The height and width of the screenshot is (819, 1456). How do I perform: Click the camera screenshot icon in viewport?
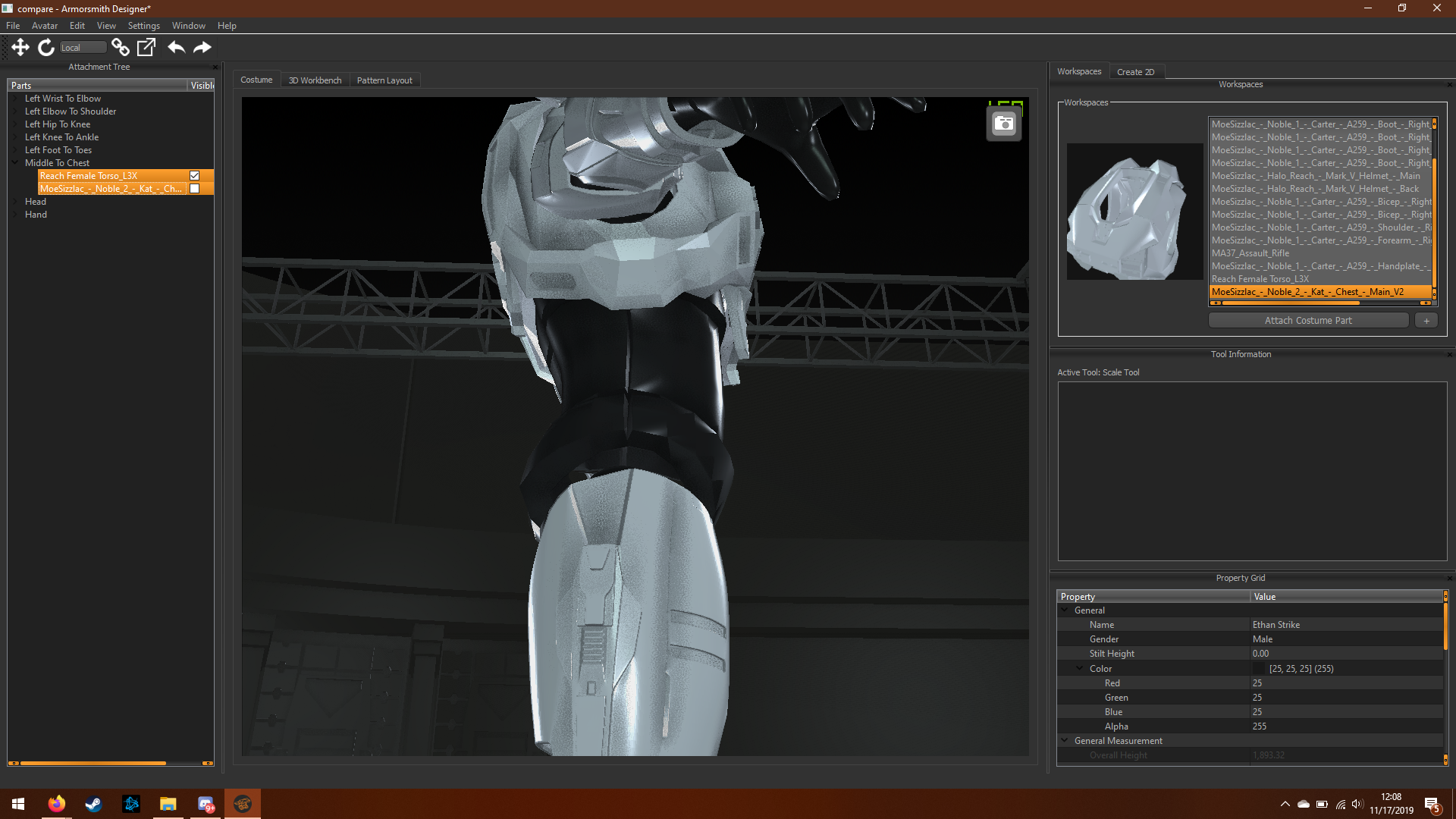[x=1003, y=124]
